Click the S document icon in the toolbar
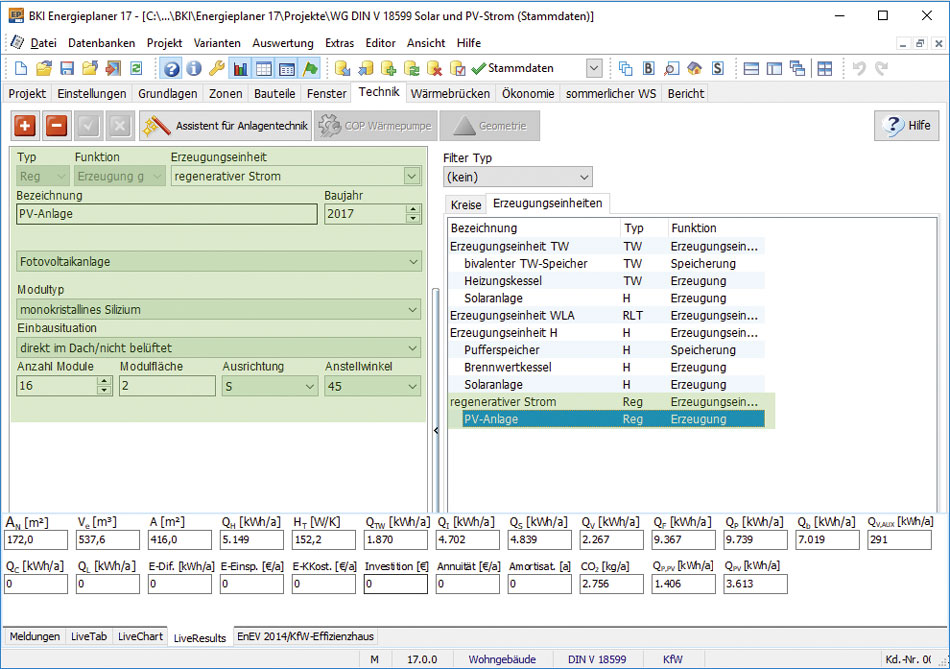950x669 pixels. click(x=717, y=68)
